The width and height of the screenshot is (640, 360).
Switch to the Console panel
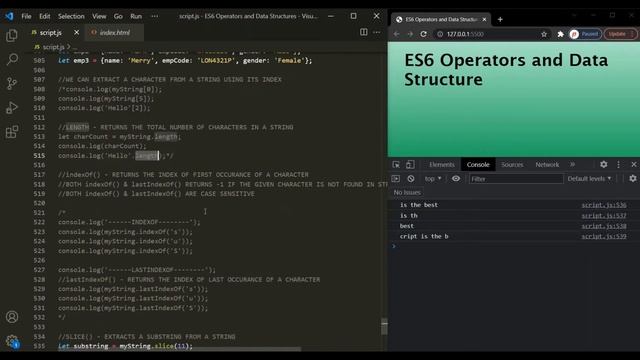[478, 164]
